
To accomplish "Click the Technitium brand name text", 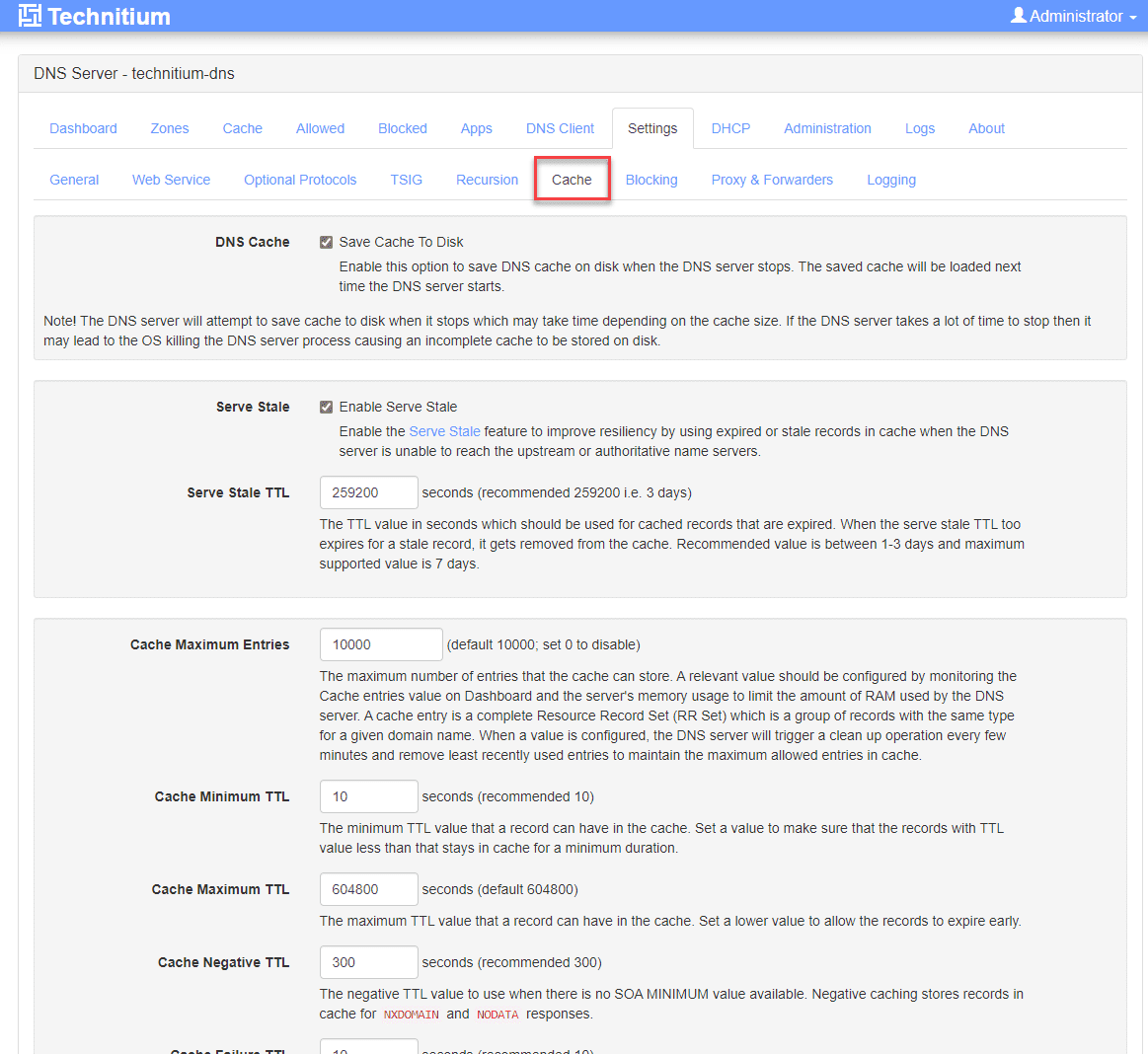I will click(x=110, y=16).
